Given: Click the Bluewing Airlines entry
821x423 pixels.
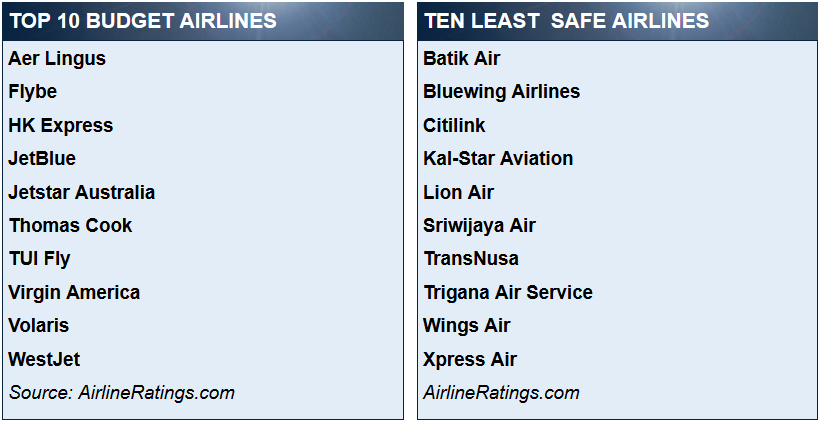Looking at the screenshot, I should click(x=502, y=92).
